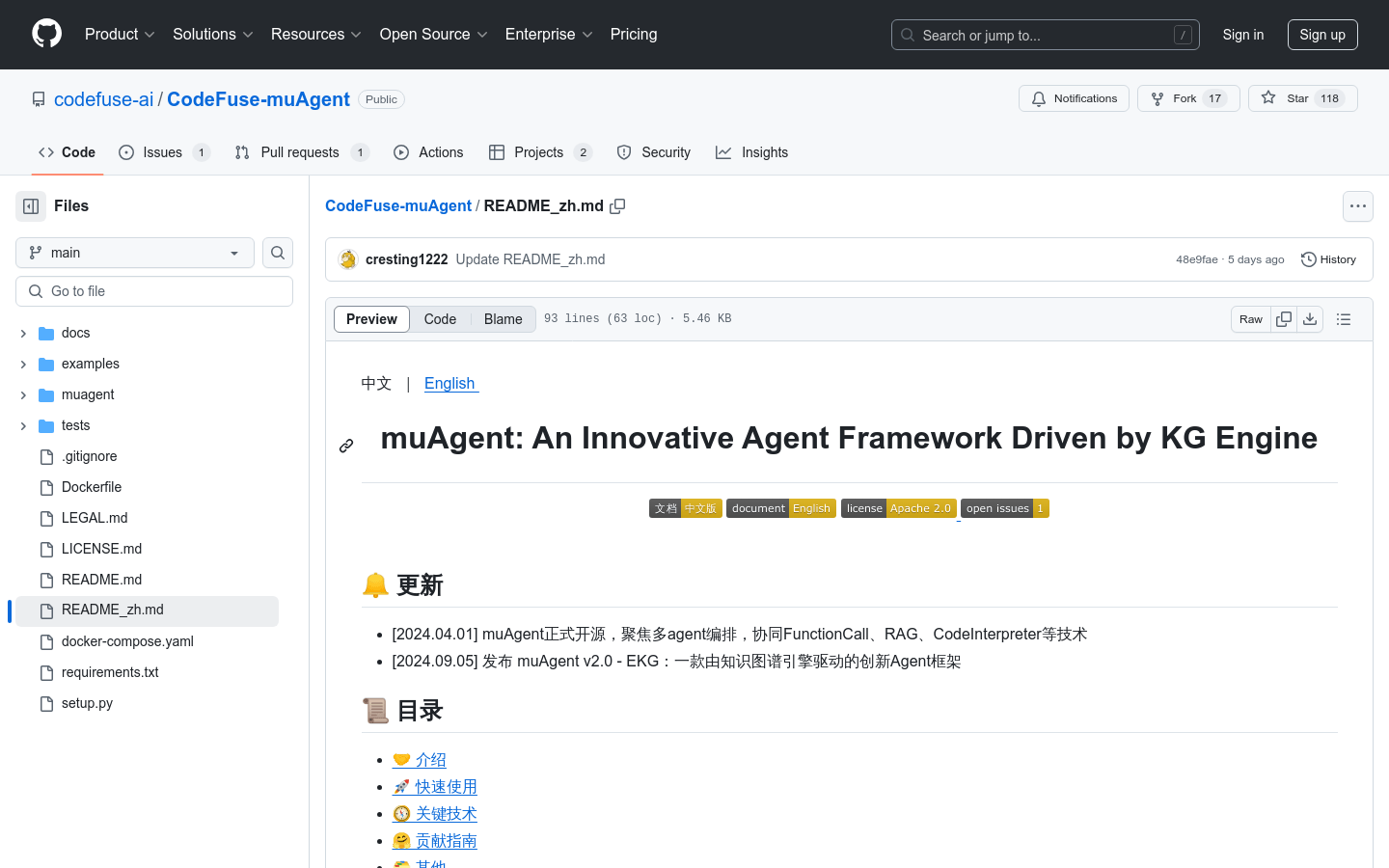
Task: Click the heading anchor link icon
Action: 346,446
